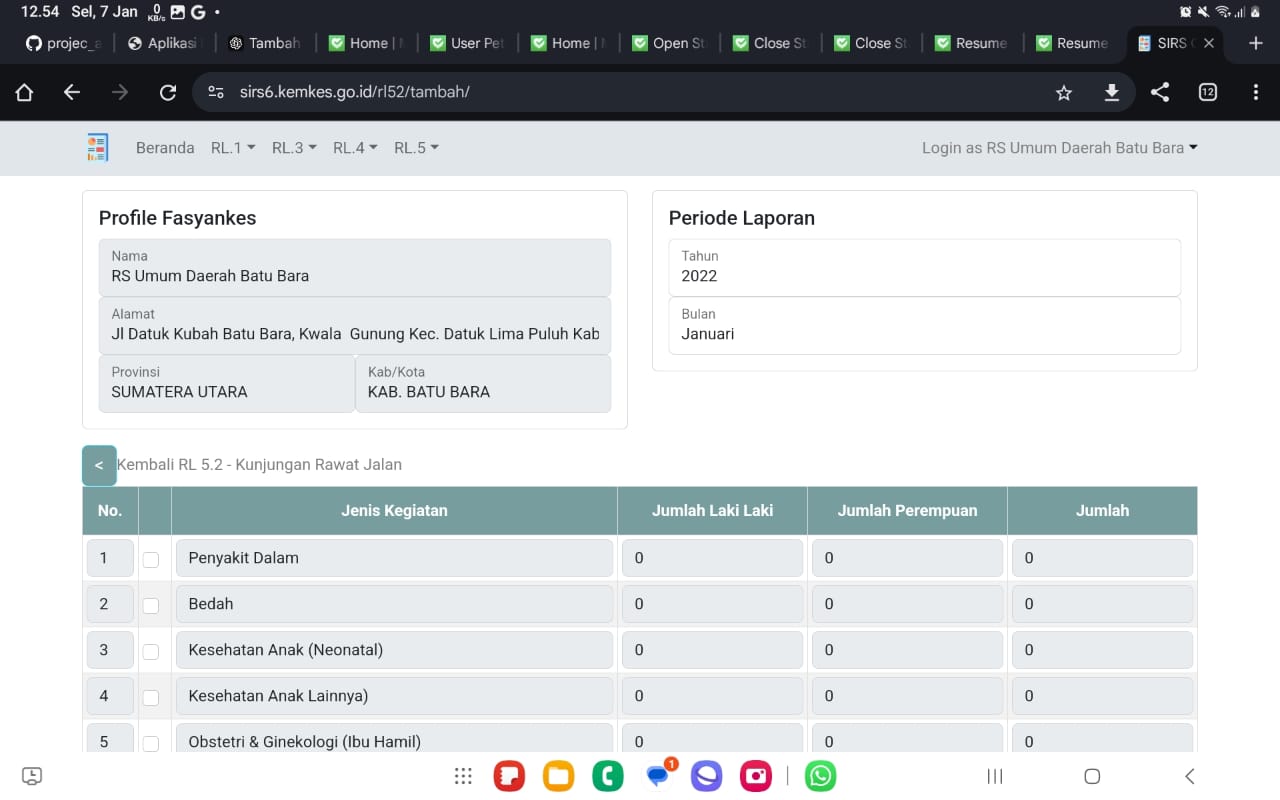Open purple browser app in dock
Image resolution: width=1280 pixels, height=800 pixels.
pyautogui.click(x=706, y=776)
